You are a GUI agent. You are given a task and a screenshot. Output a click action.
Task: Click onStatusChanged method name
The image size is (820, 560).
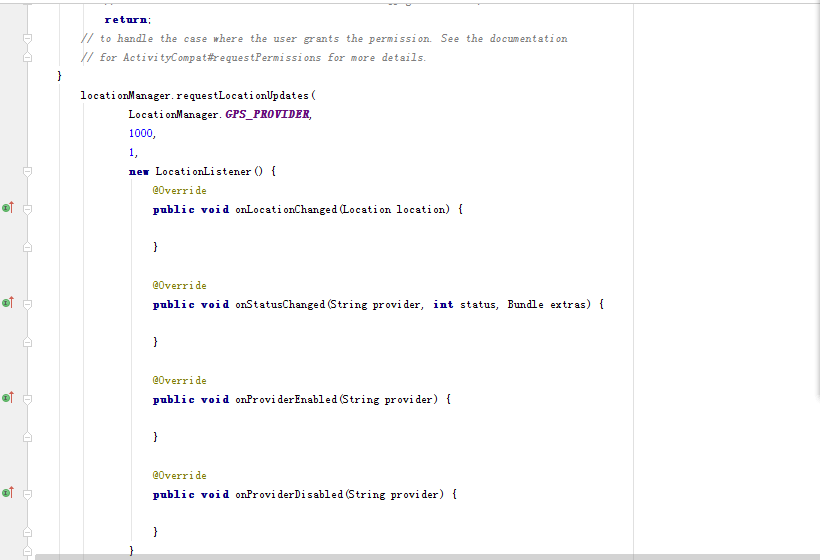(x=280, y=305)
